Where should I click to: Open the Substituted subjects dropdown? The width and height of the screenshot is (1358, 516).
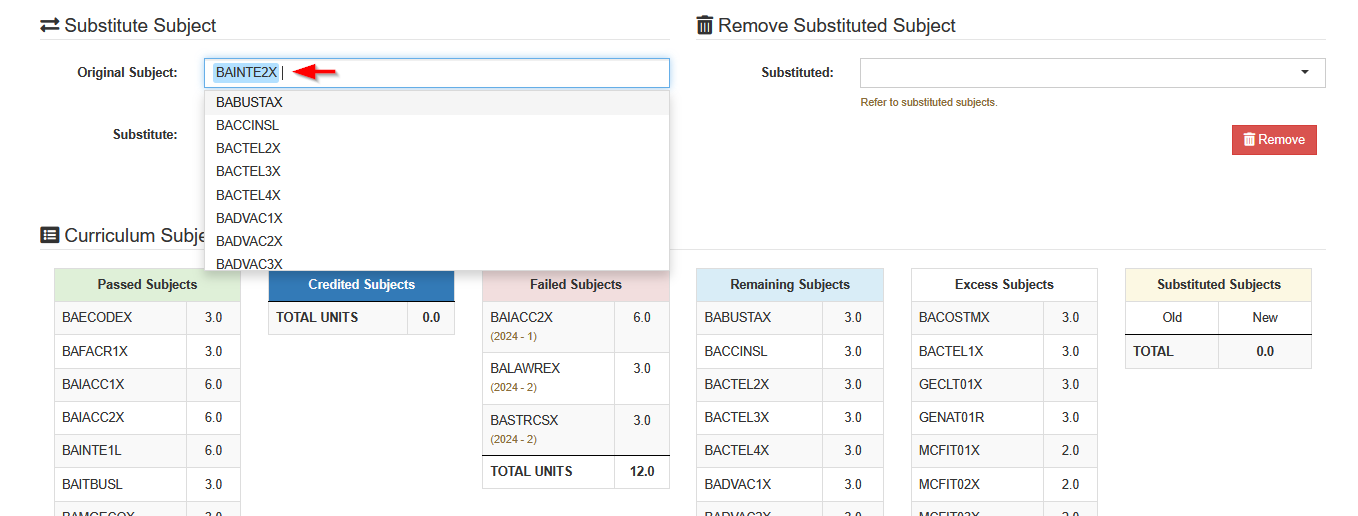coord(1093,73)
